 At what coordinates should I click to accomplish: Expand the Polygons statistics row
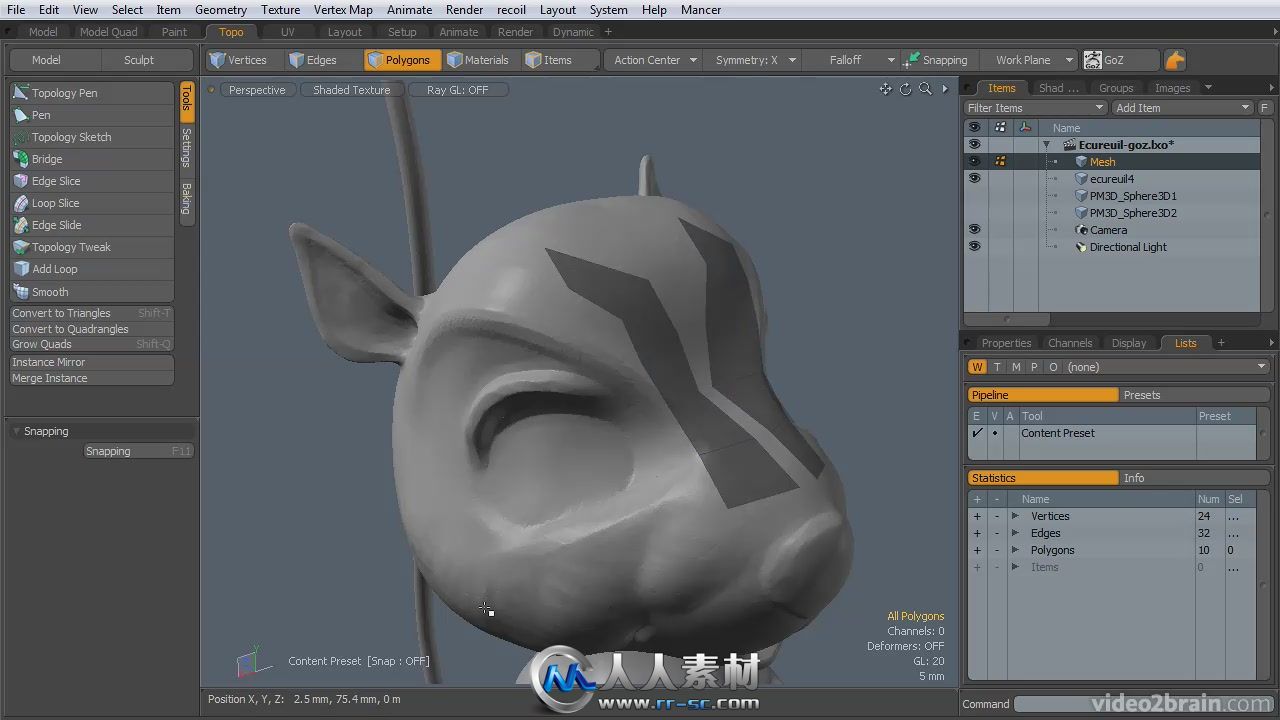[x=1015, y=550]
